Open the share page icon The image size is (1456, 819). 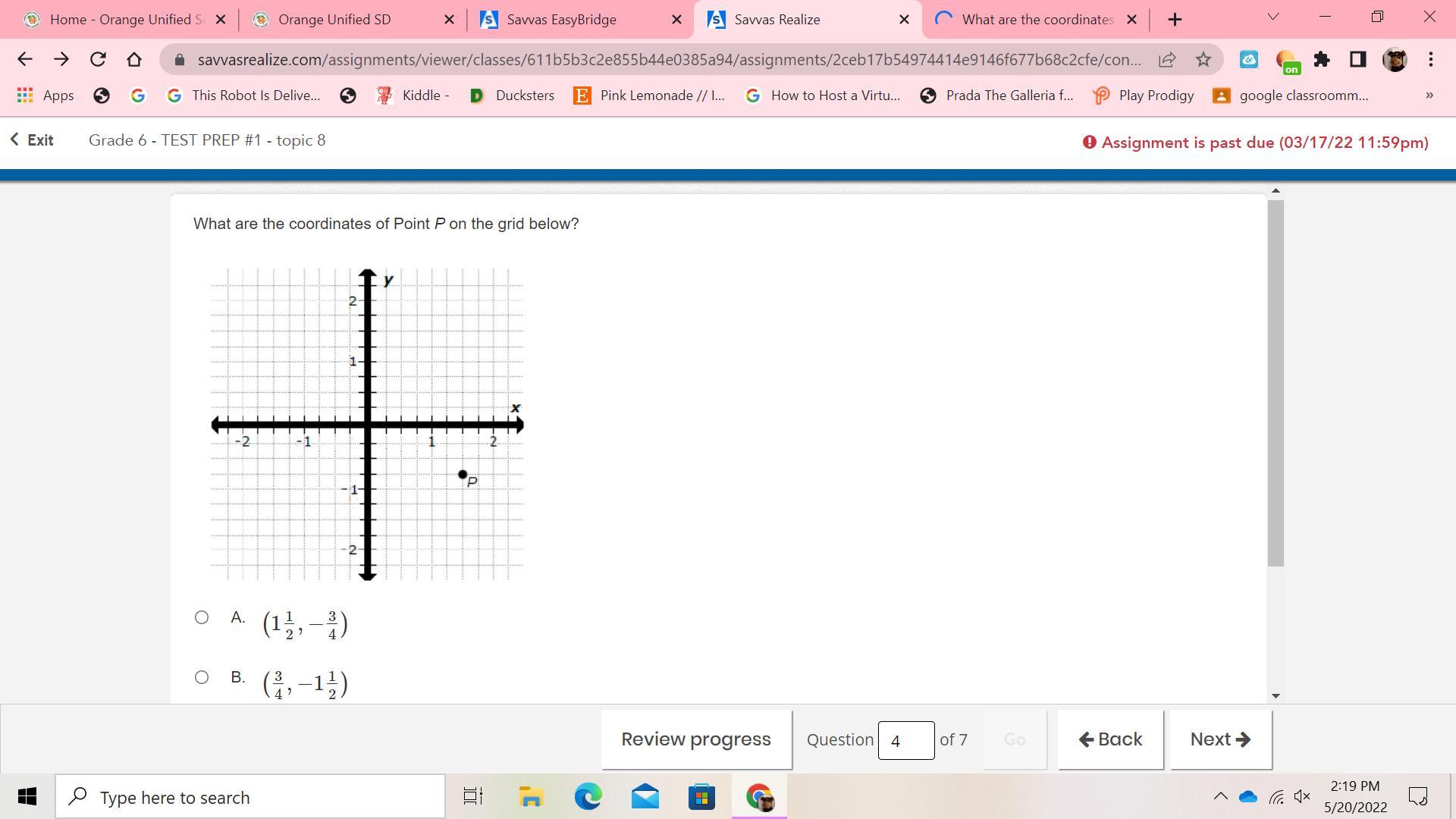[1167, 59]
